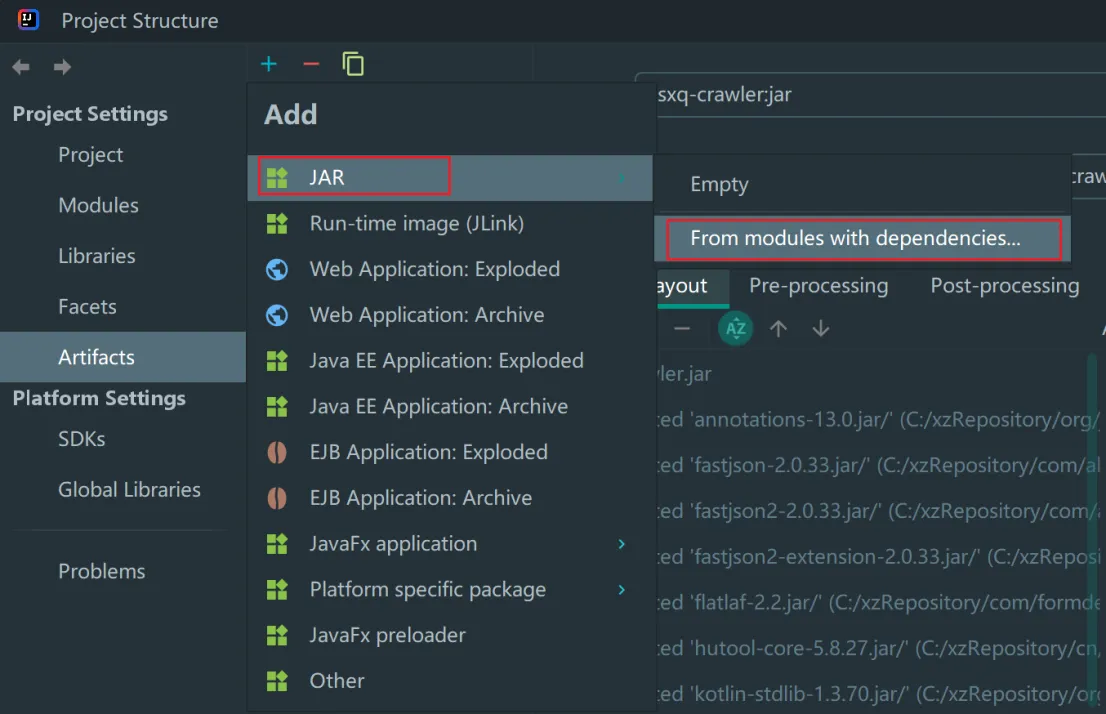Select the fastjson2-extension-2.0.33.jar entry
1106x714 pixels.
point(880,558)
